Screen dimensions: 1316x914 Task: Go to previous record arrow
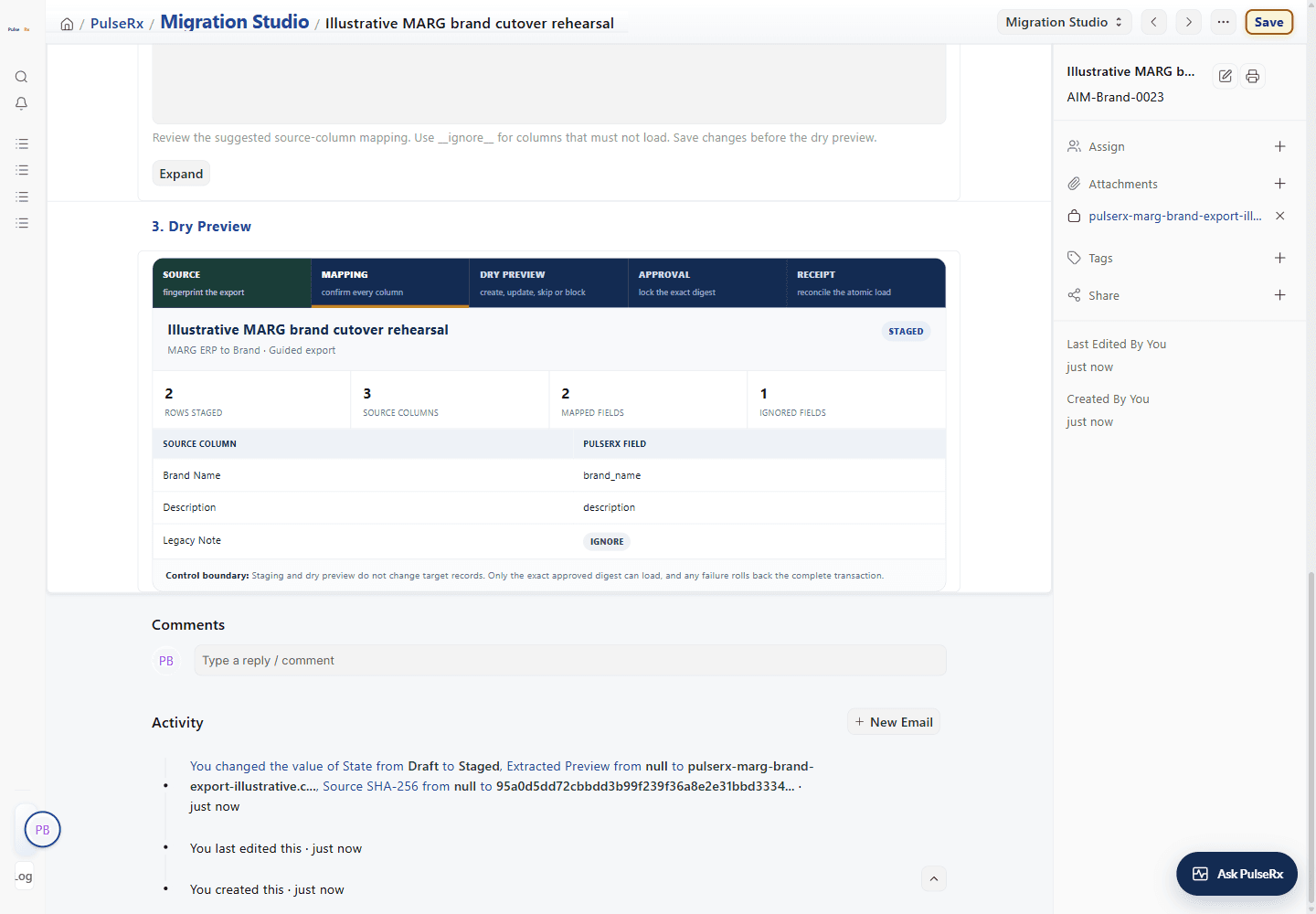point(1154,22)
